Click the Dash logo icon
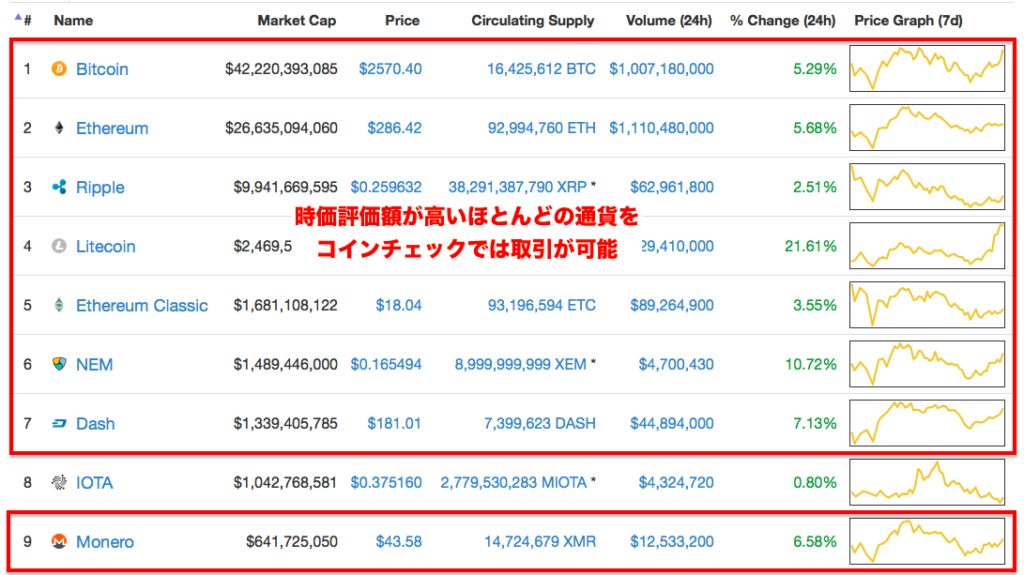1024x575 pixels. click(x=59, y=423)
